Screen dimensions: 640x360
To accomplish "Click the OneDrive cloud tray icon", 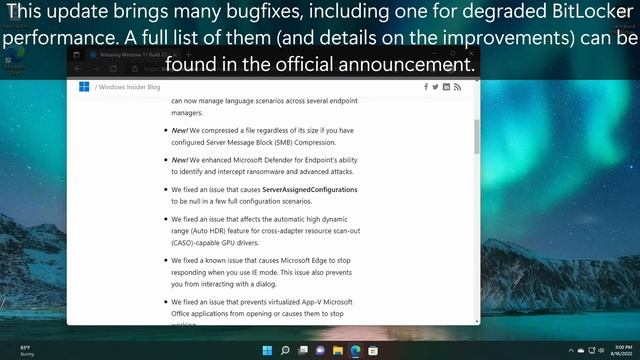I will 581,351.
